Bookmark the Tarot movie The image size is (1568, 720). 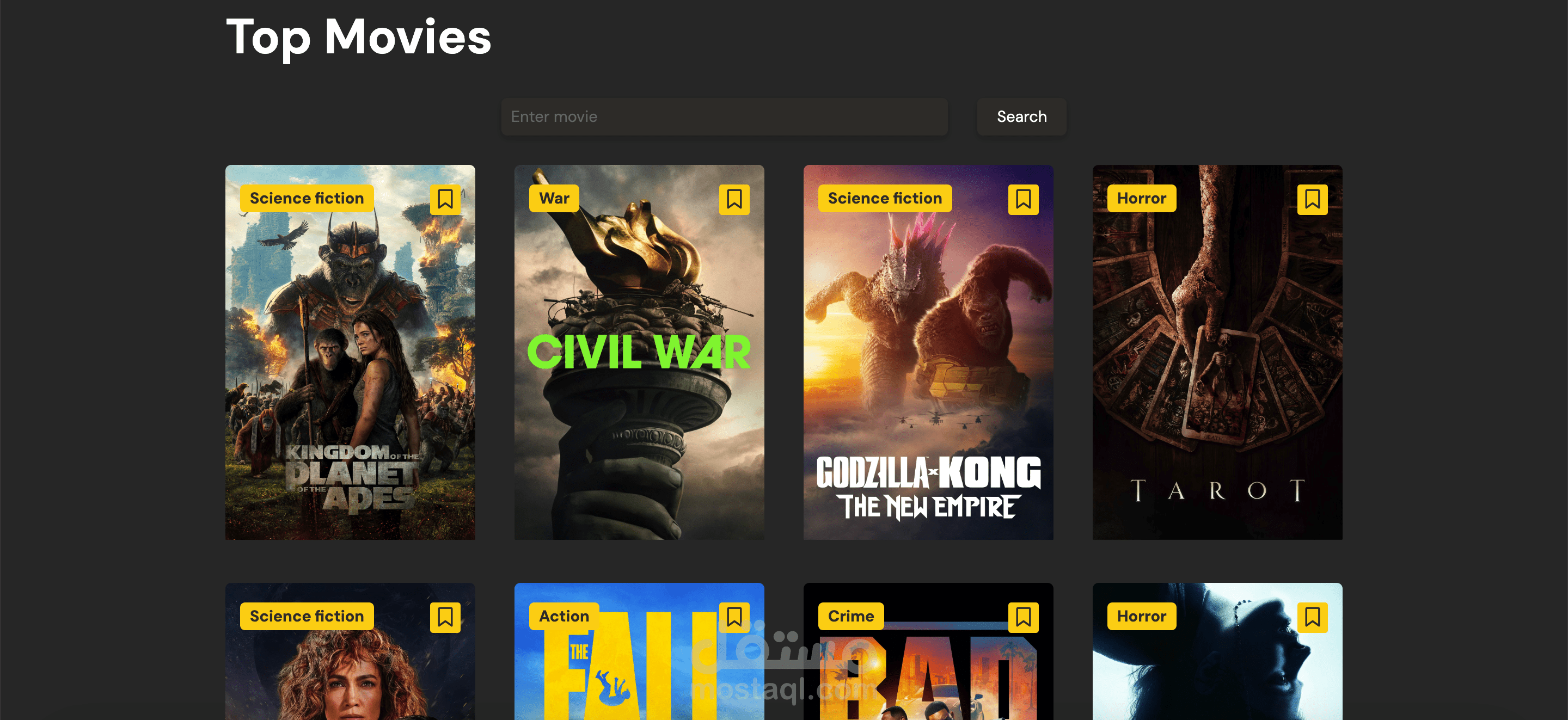[1312, 199]
